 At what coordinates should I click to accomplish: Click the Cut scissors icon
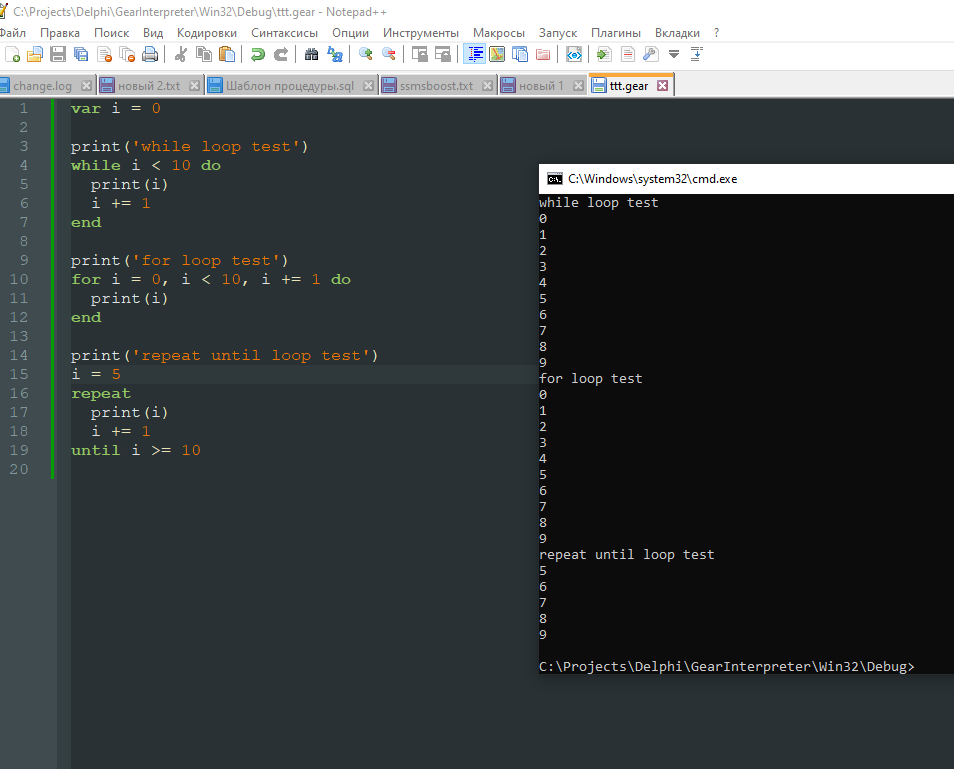tap(181, 54)
